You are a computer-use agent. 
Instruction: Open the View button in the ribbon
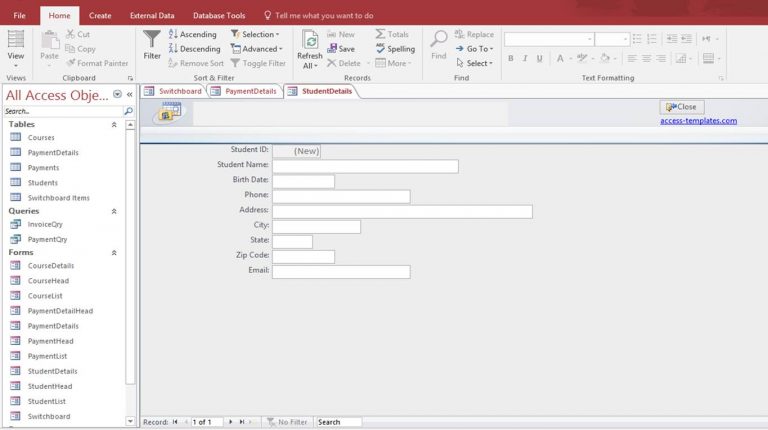click(16, 48)
